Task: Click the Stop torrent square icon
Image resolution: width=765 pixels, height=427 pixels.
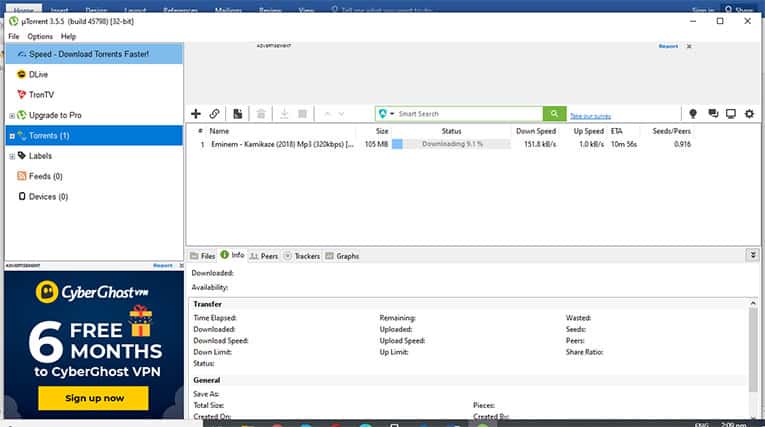Action: tap(302, 114)
